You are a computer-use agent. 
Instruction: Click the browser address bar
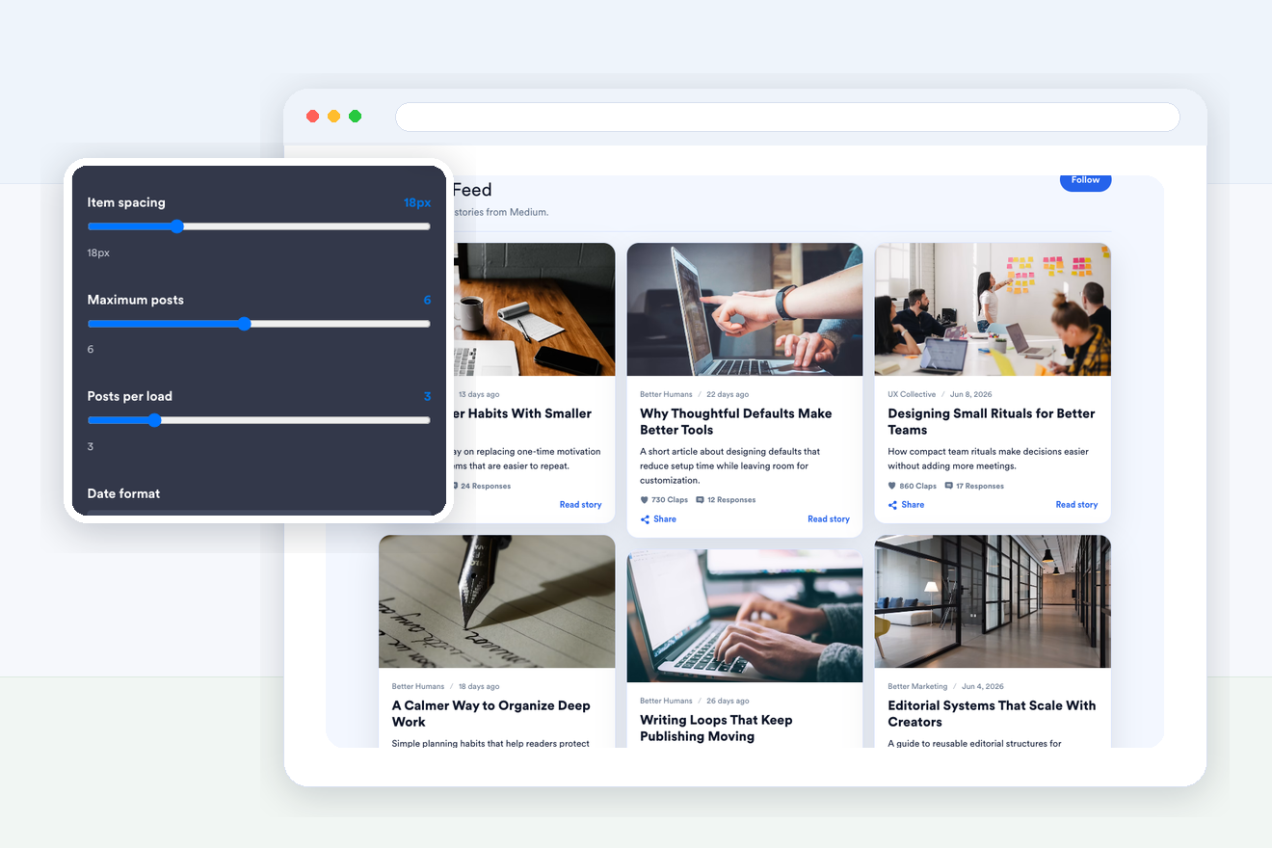(x=787, y=117)
